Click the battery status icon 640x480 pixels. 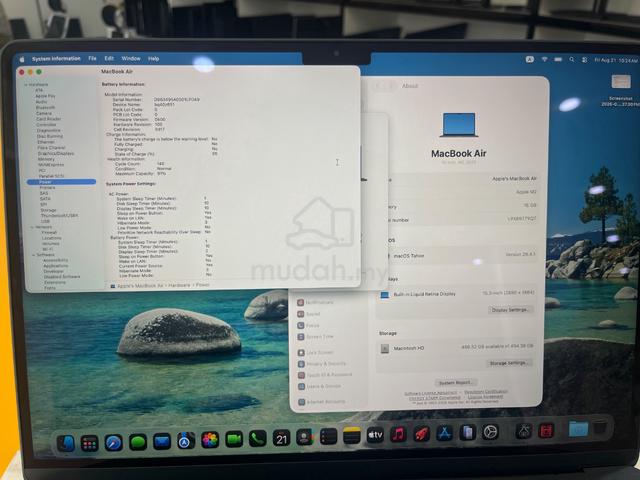click(558, 60)
